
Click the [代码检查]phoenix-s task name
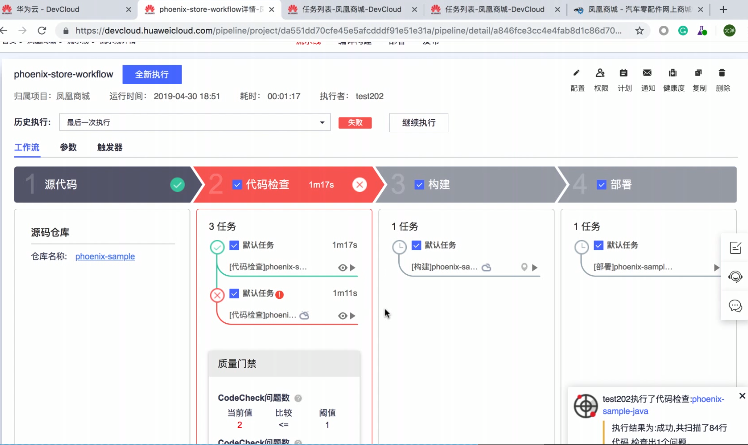(x=268, y=267)
